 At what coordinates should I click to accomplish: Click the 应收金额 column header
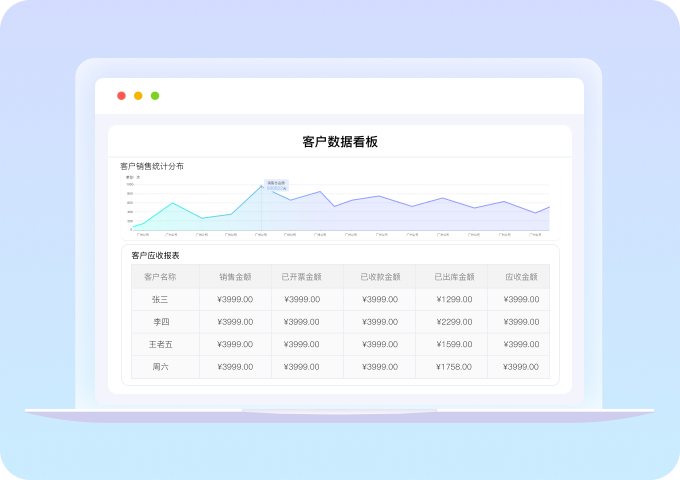(521, 277)
